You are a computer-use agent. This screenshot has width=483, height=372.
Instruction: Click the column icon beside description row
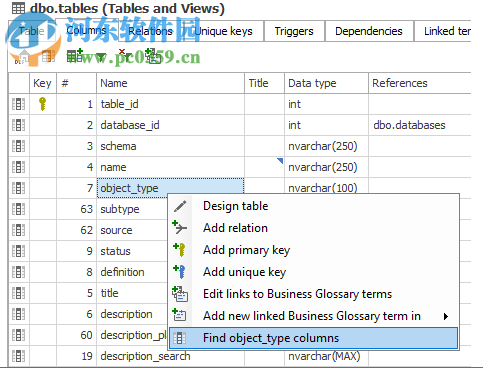18,314
